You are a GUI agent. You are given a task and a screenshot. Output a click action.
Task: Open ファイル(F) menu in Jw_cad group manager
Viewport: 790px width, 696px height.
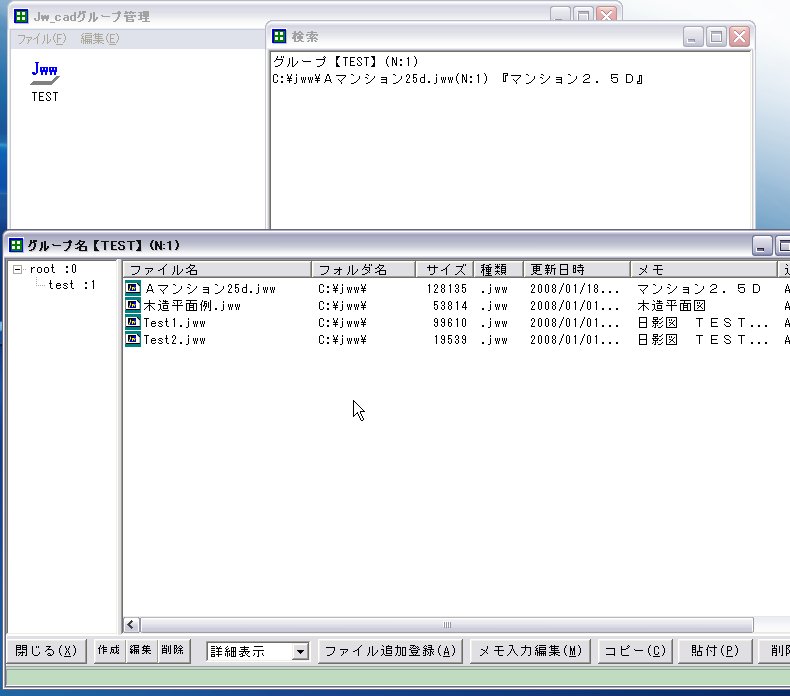(x=41, y=39)
